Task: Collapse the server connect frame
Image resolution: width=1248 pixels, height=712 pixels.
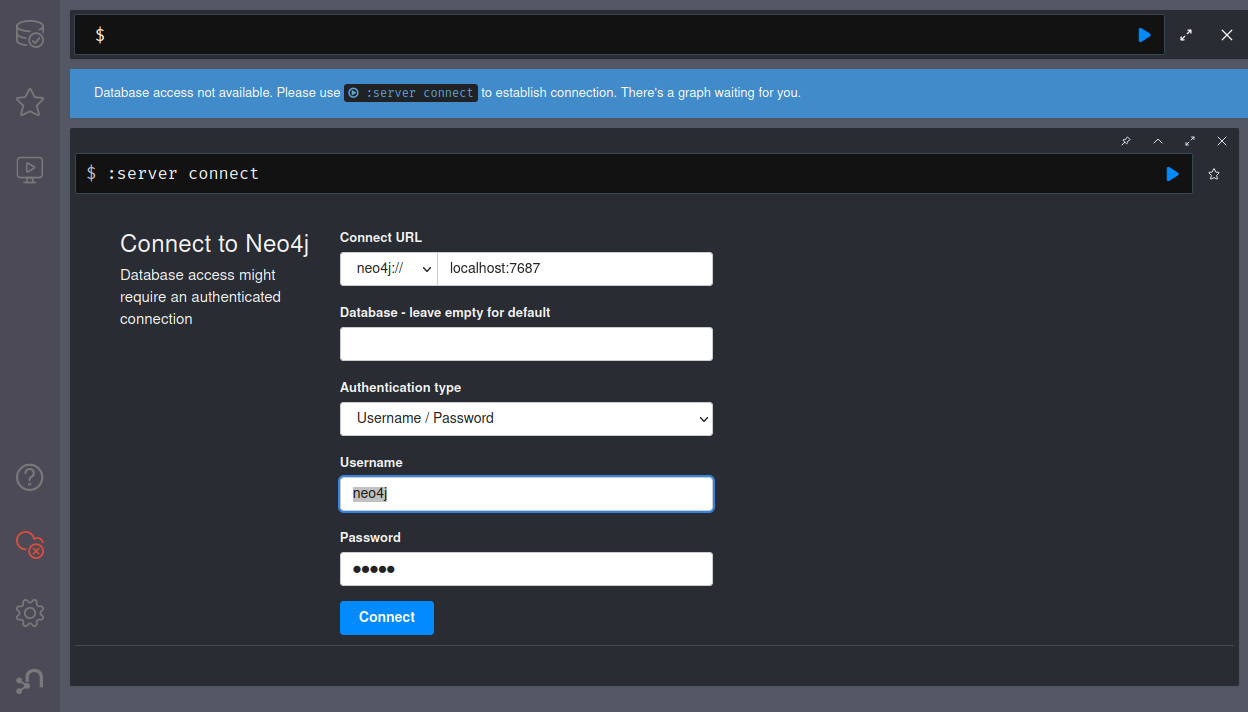Action: [x=1158, y=141]
